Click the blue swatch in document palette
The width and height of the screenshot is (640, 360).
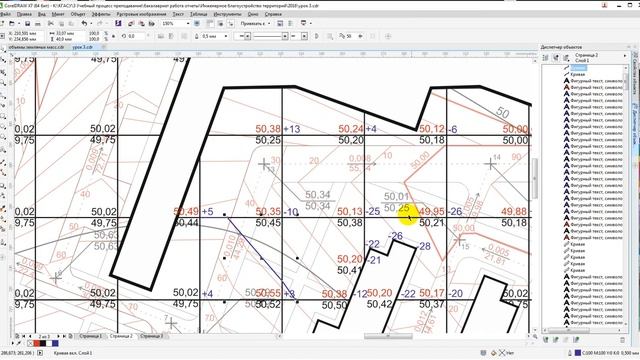[55, 344]
